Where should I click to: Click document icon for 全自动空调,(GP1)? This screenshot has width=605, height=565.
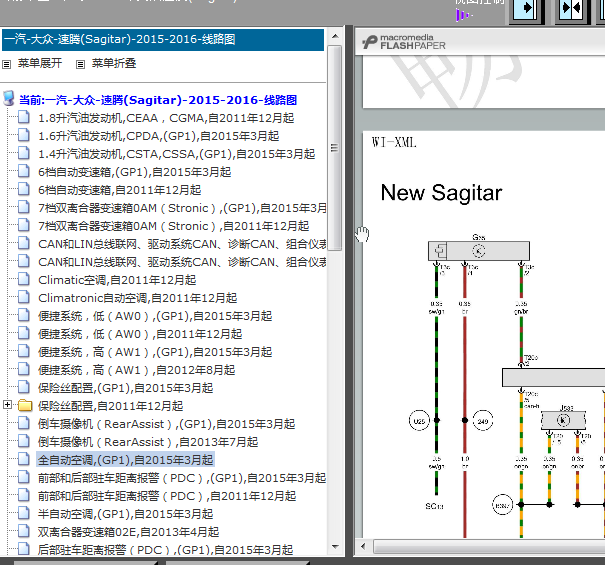tap(24, 459)
